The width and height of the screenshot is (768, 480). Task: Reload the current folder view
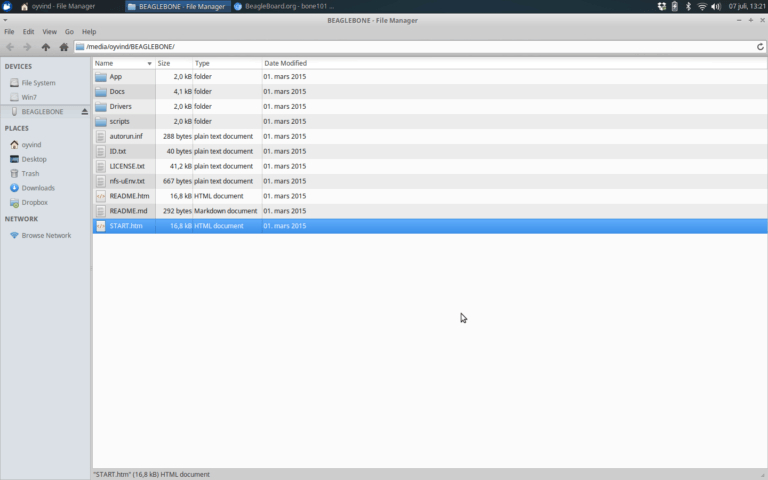point(760,47)
